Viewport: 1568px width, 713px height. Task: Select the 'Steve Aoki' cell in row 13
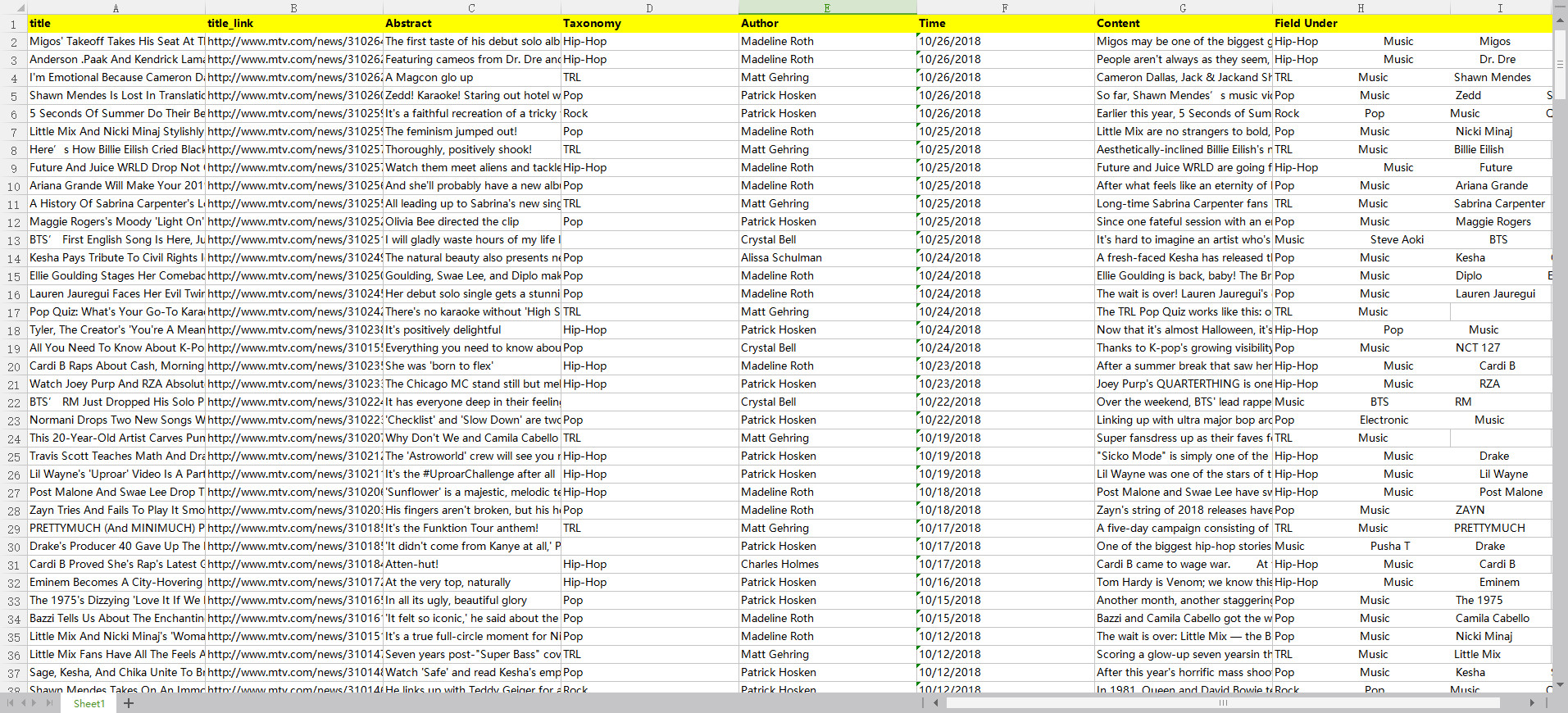click(1397, 240)
